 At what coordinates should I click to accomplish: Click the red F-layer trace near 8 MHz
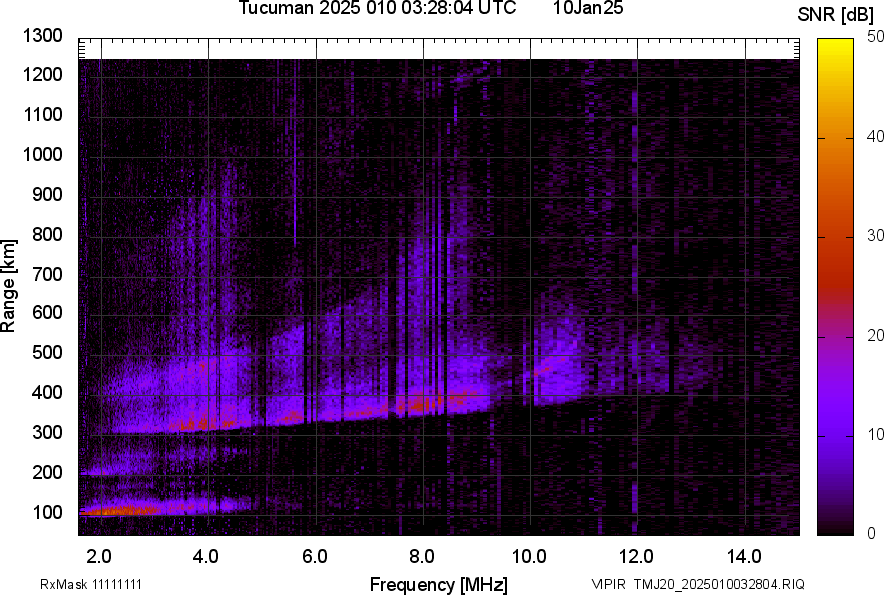(x=425, y=403)
